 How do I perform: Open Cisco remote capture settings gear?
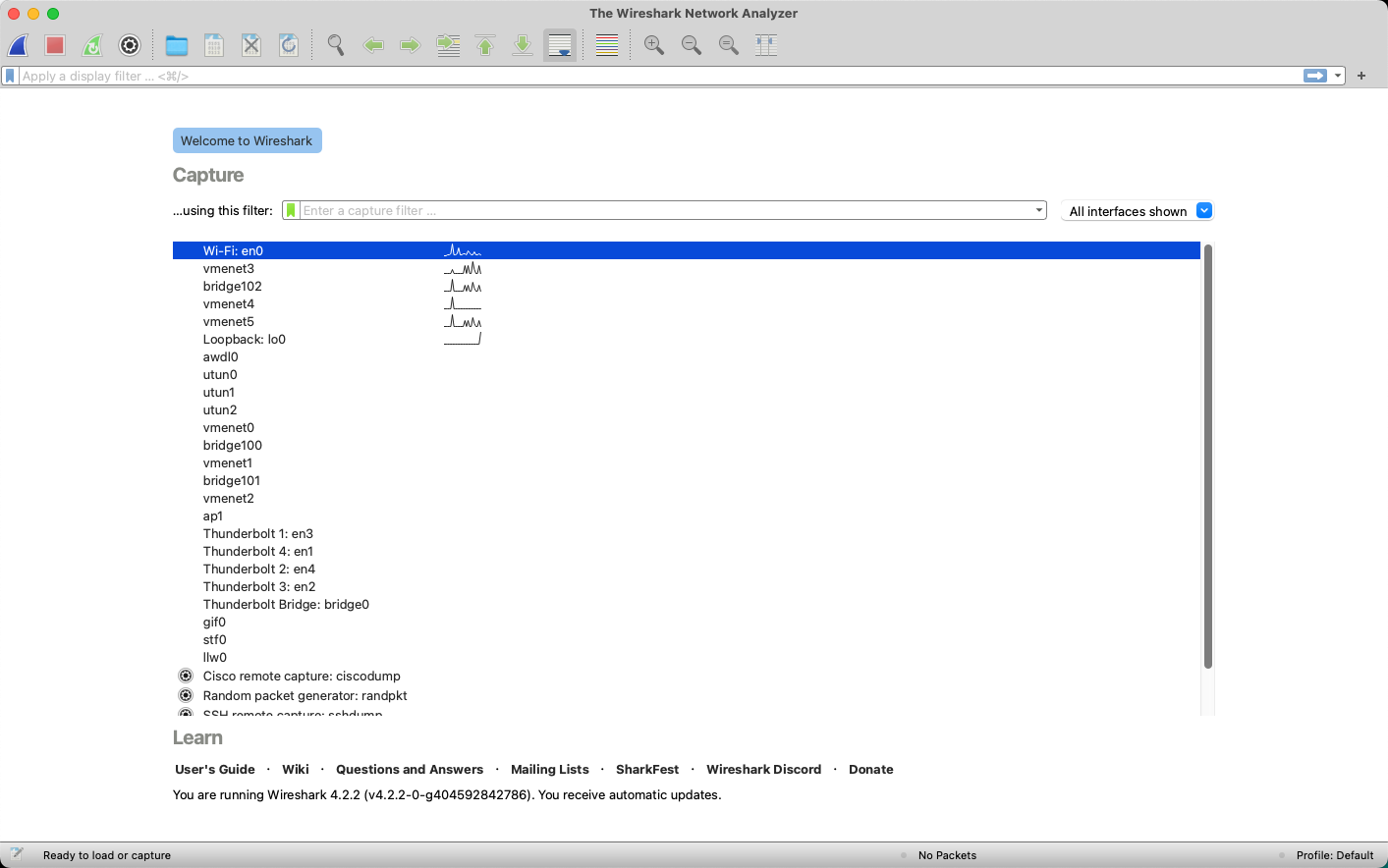pyautogui.click(x=186, y=676)
